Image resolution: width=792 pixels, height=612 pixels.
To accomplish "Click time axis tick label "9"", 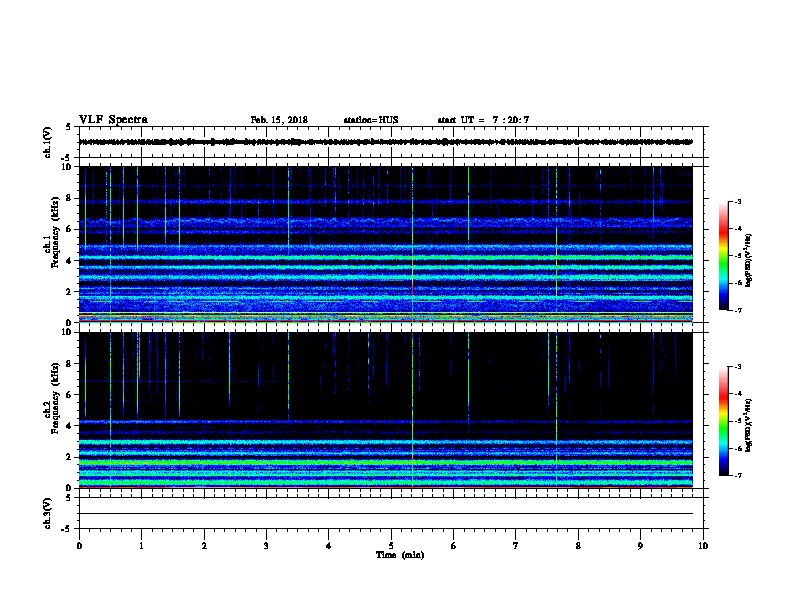I will (640, 546).
